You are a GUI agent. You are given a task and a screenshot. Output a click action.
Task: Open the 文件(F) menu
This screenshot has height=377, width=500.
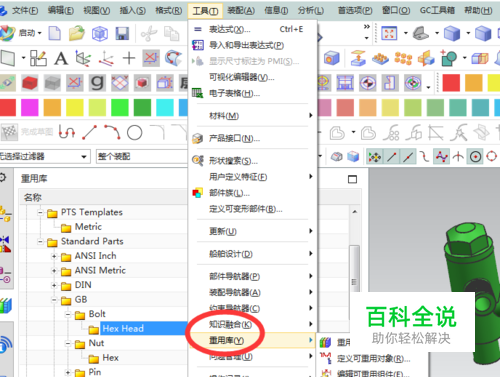coord(25,11)
